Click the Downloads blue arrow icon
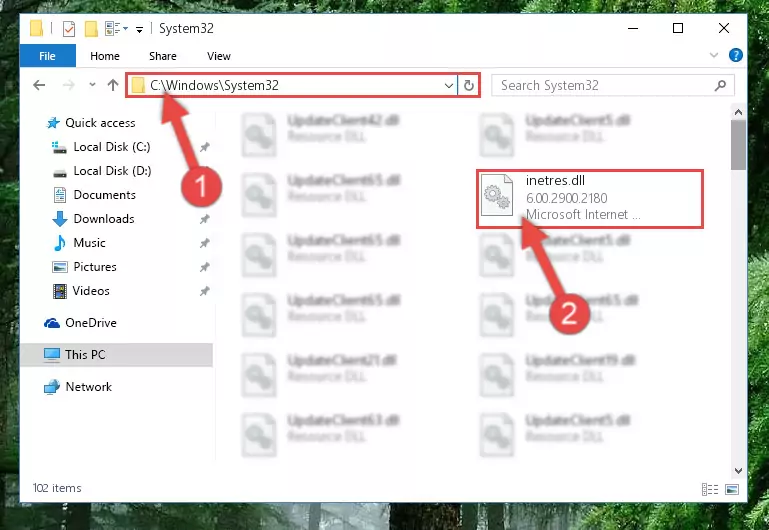This screenshot has width=769, height=530. [x=60, y=219]
